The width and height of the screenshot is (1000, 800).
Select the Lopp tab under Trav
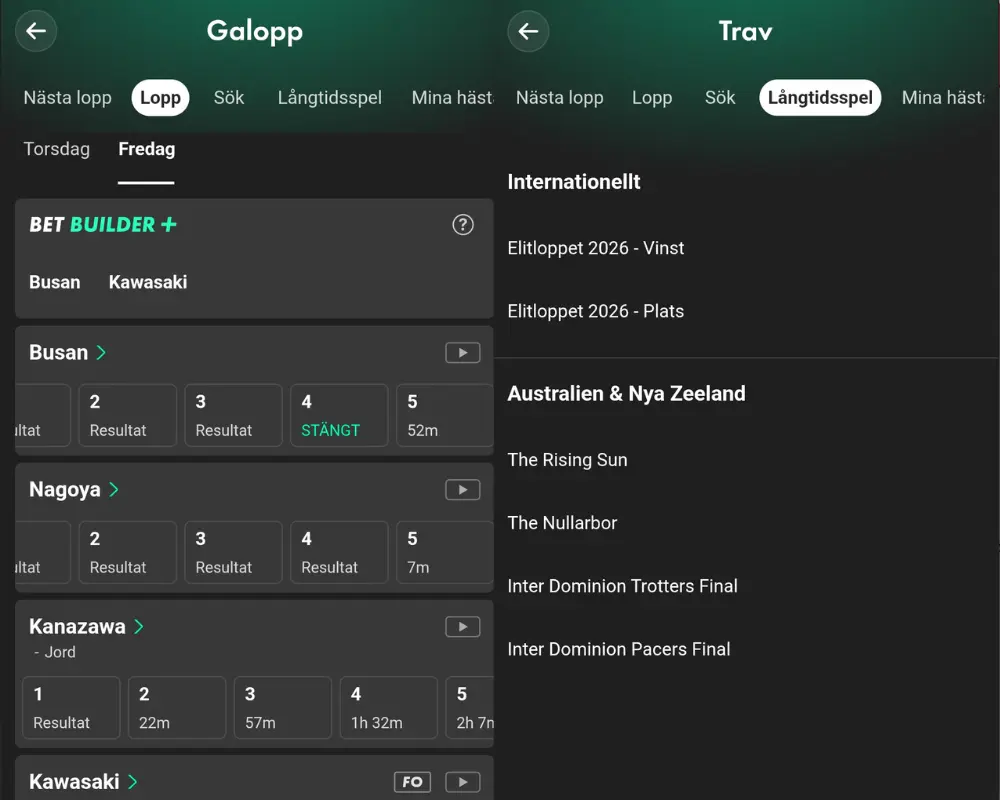click(x=652, y=98)
